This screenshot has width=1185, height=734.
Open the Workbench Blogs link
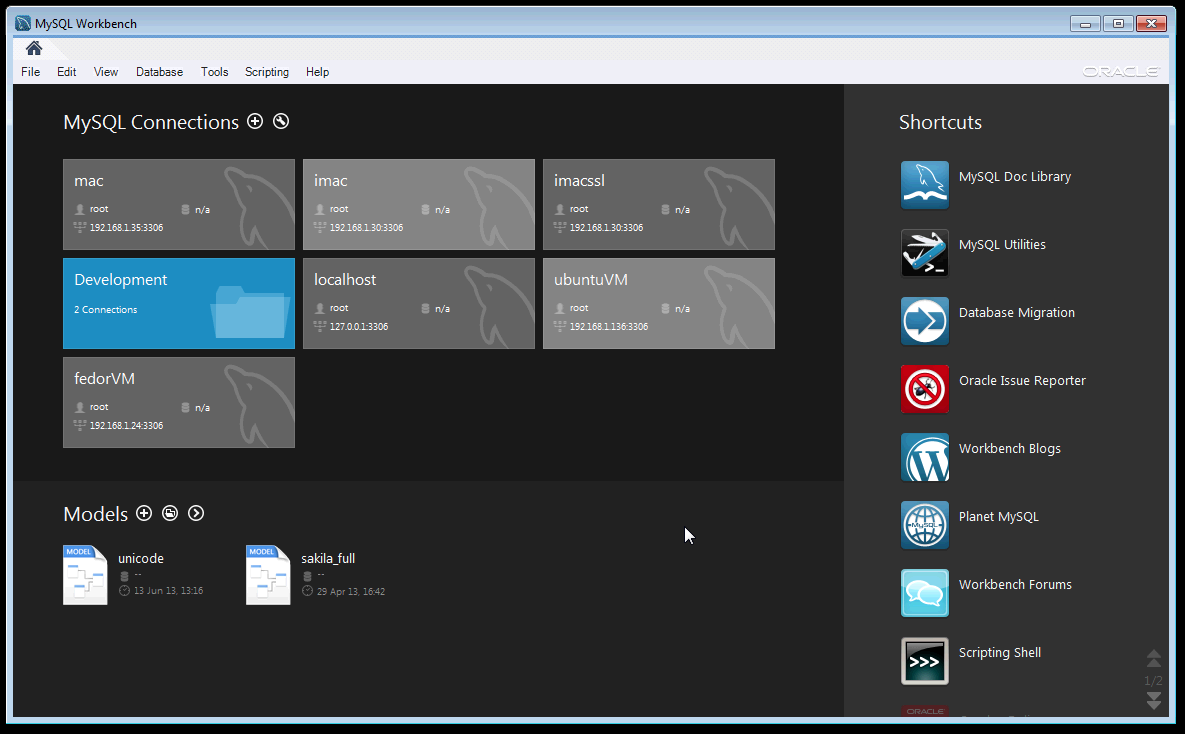tap(1009, 449)
